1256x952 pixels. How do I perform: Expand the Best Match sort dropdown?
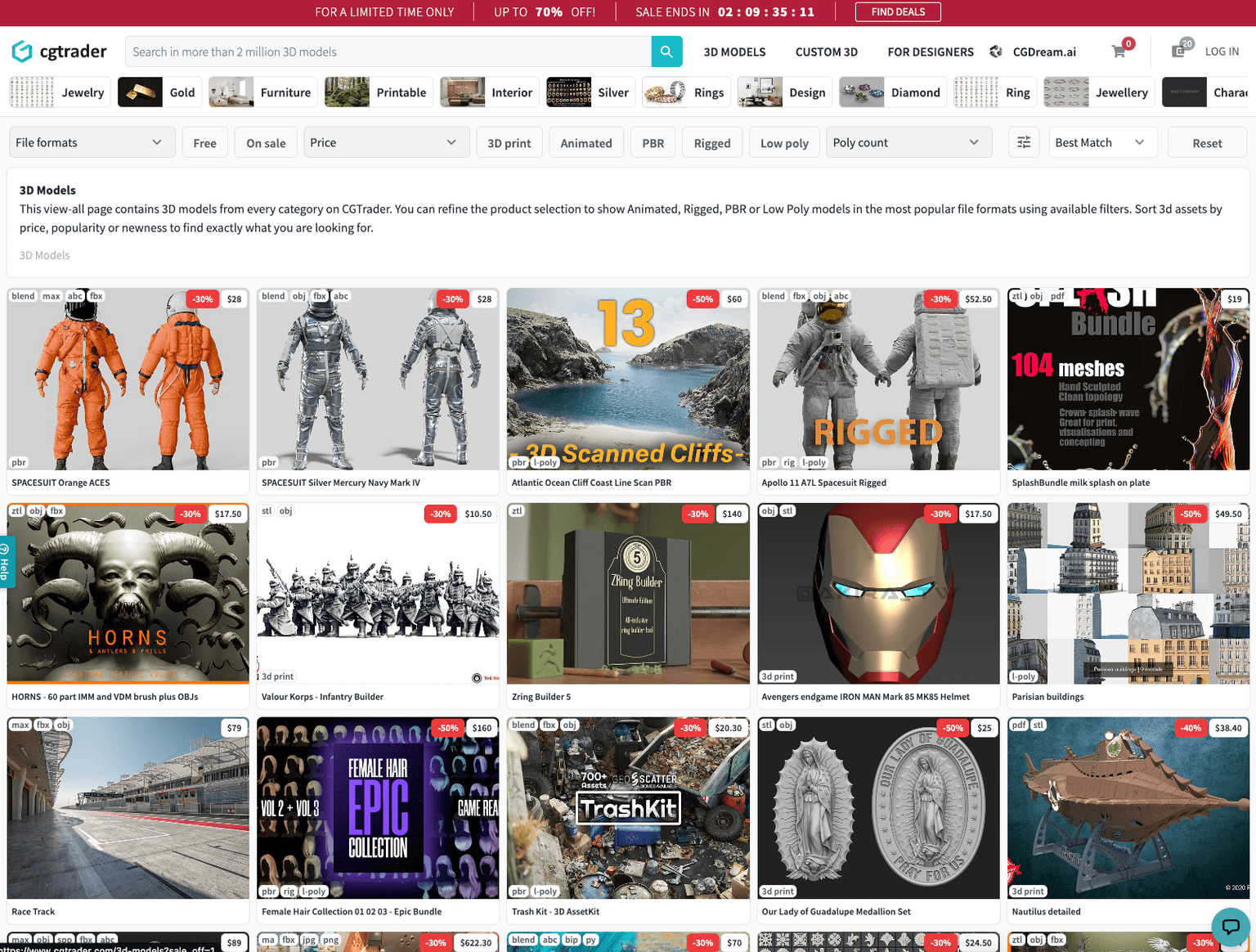pyautogui.click(x=1100, y=142)
